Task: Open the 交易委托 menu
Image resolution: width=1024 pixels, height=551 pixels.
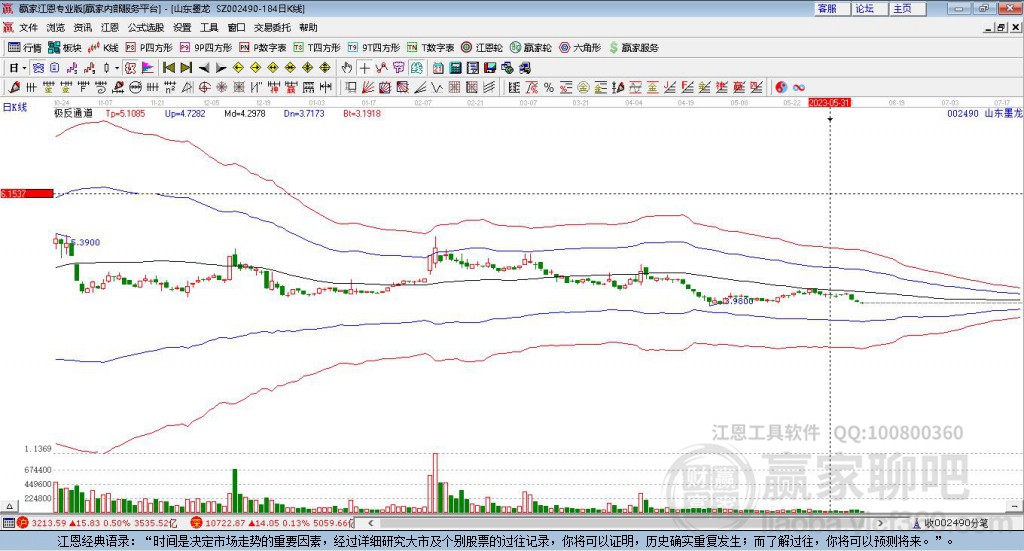Action: (272, 27)
